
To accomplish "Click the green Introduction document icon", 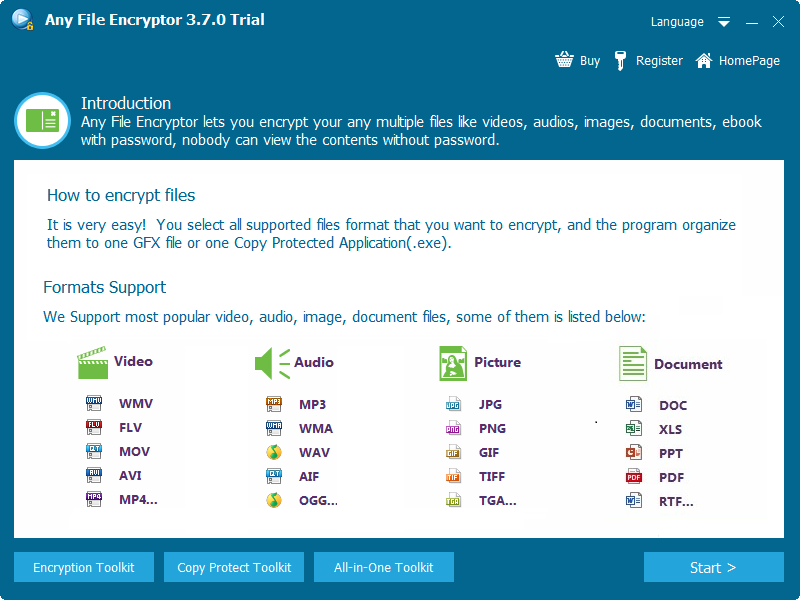I will pyautogui.click(x=42, y=121).
